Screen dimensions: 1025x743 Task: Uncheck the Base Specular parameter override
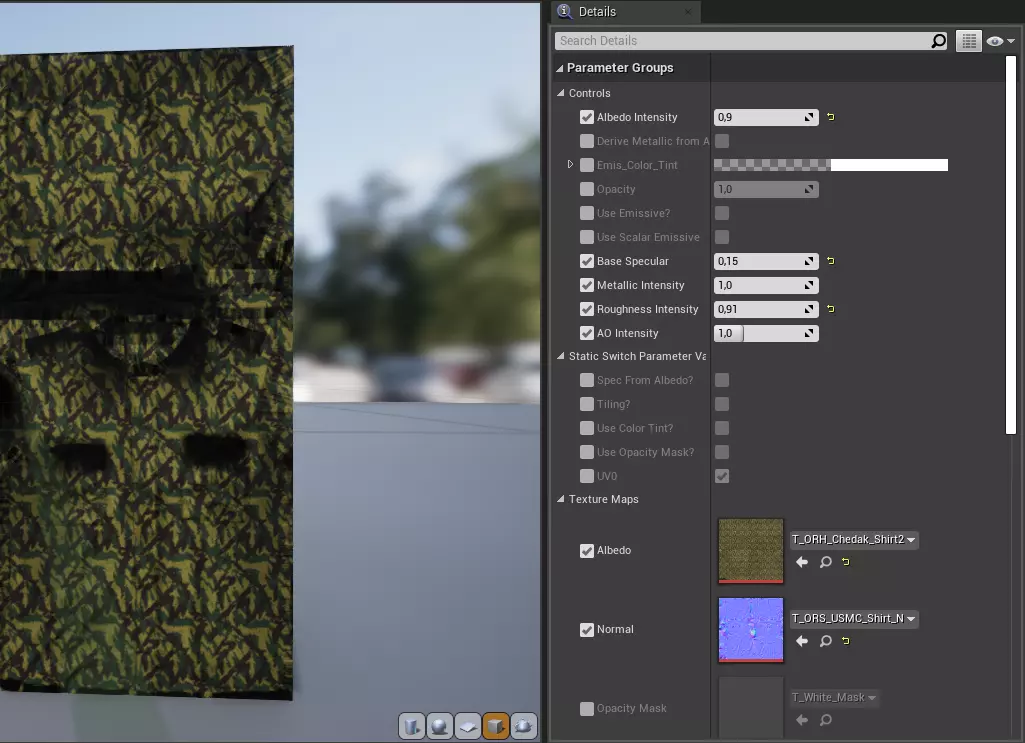pos(587,261)
